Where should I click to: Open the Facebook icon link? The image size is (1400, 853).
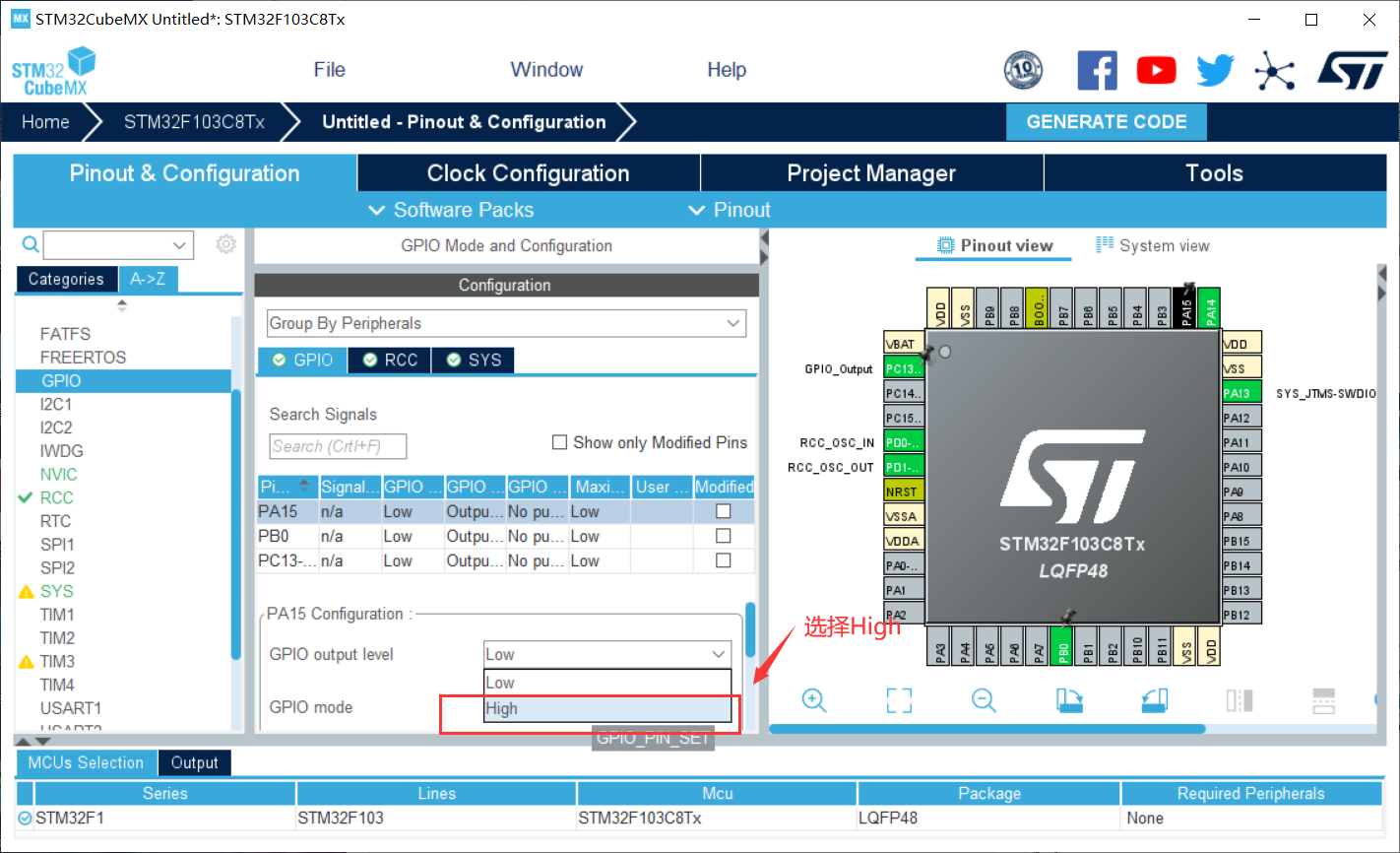(x=1097, y=71)
